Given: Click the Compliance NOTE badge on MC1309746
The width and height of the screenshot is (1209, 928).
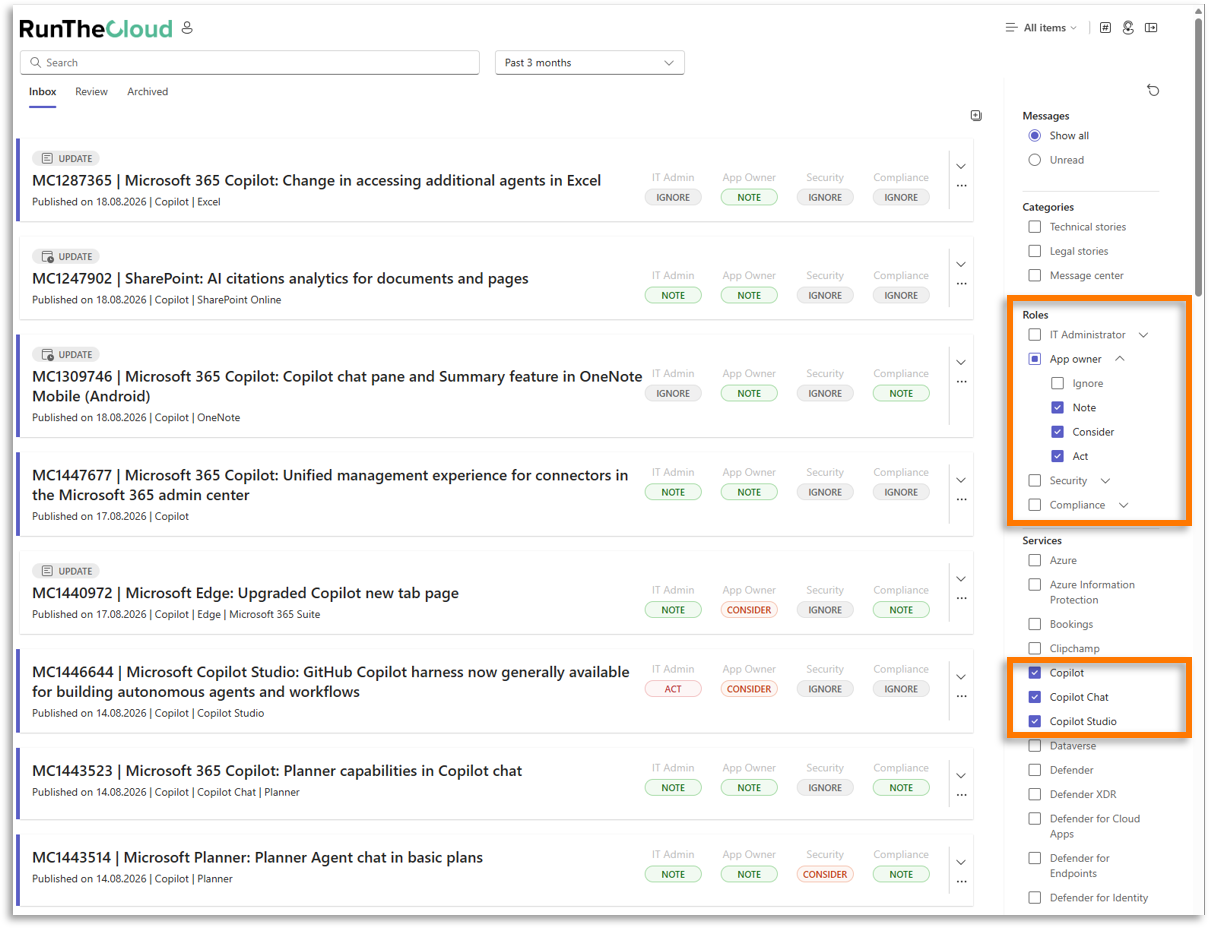Looking at the screenshot, I should (901, 394).
